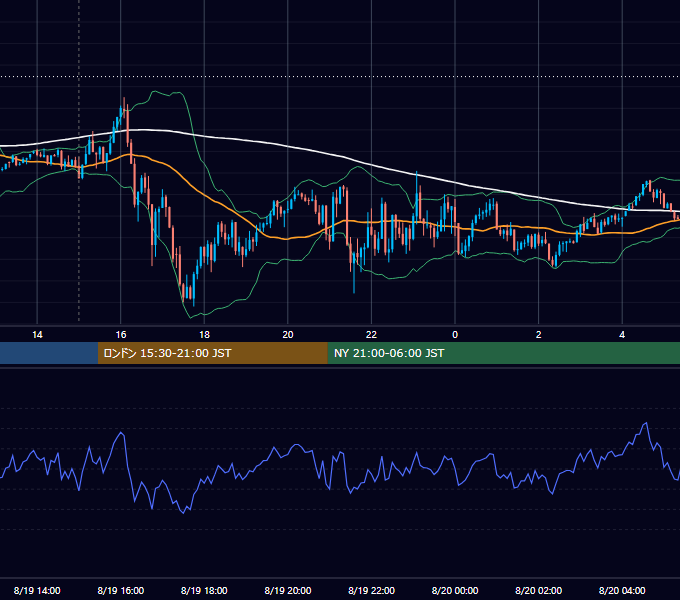Click the 16 hour label on the price axis

click(121, 335)
